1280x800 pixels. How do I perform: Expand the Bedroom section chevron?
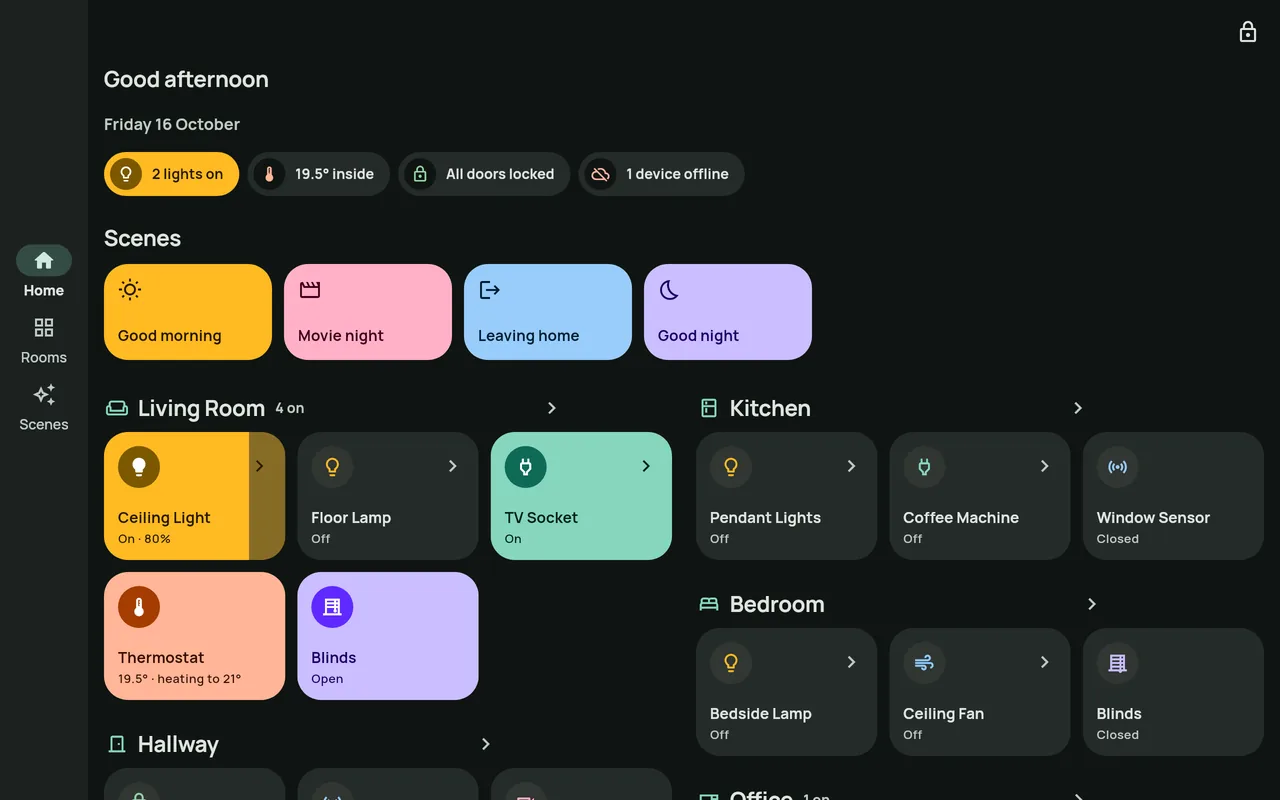tap(1092, 604)
